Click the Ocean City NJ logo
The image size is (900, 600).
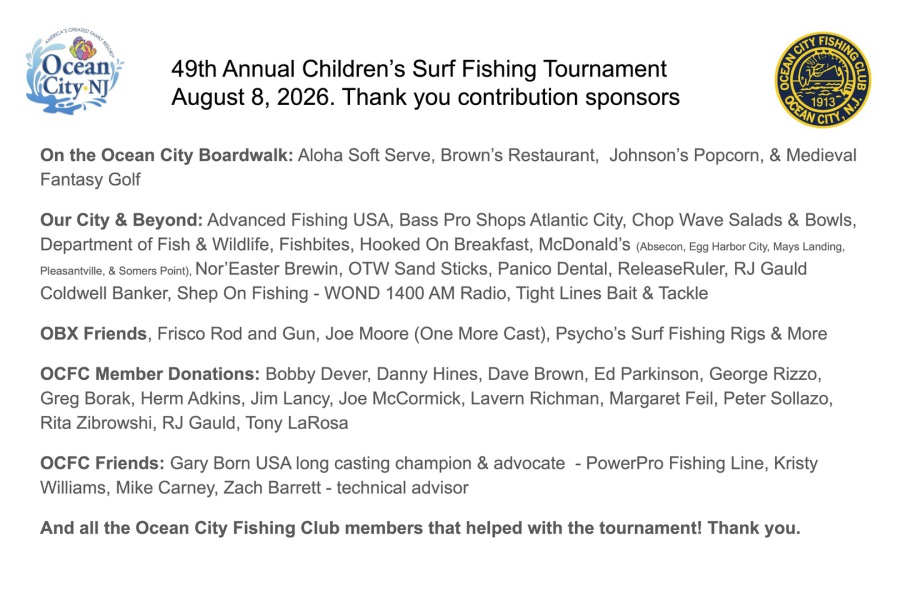coord(75,71)
